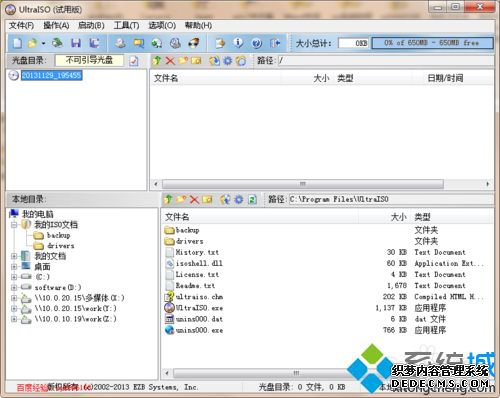This screenshot has width=500, height=398.
Task: Click local path field C:\Program Files\UltraISO
Action: (x=391, y=199)
